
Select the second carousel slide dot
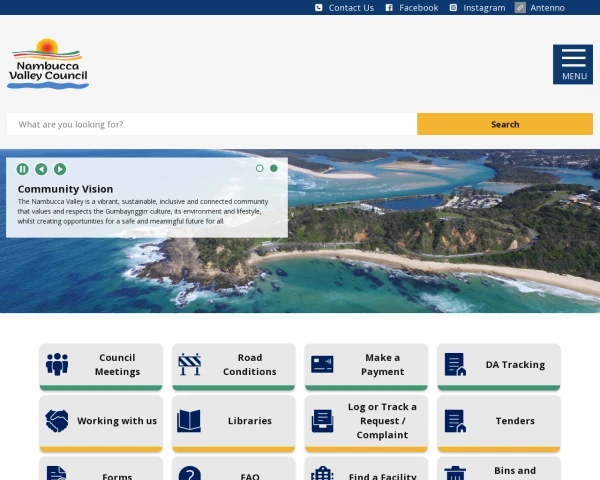coord(274,168)
